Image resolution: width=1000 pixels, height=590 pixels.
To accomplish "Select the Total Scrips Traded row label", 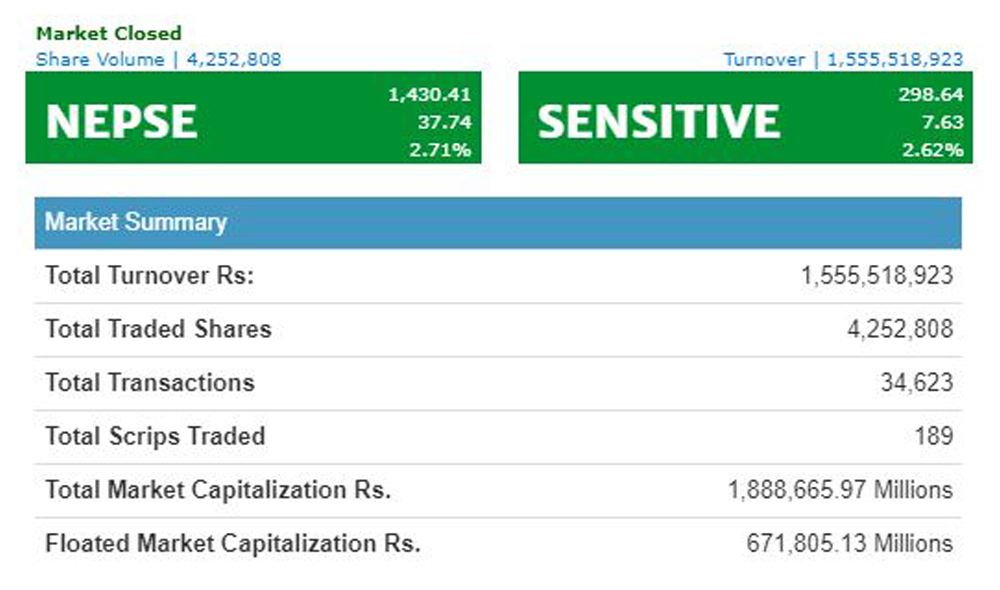I will pyautogui.click(x=155, y=437).
